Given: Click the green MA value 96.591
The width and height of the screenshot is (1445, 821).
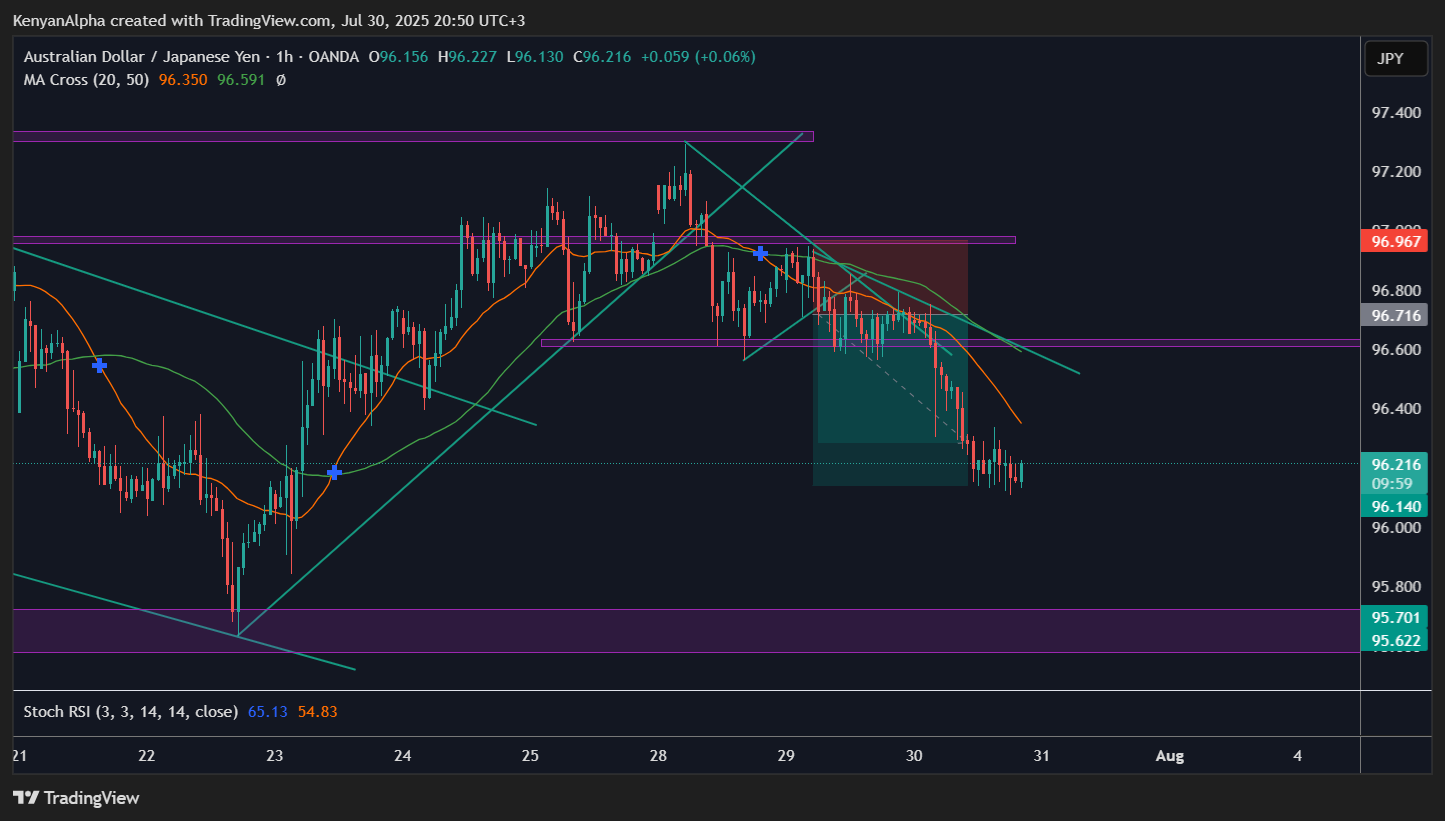Looking at the screenshot, I should coord(241,80).
